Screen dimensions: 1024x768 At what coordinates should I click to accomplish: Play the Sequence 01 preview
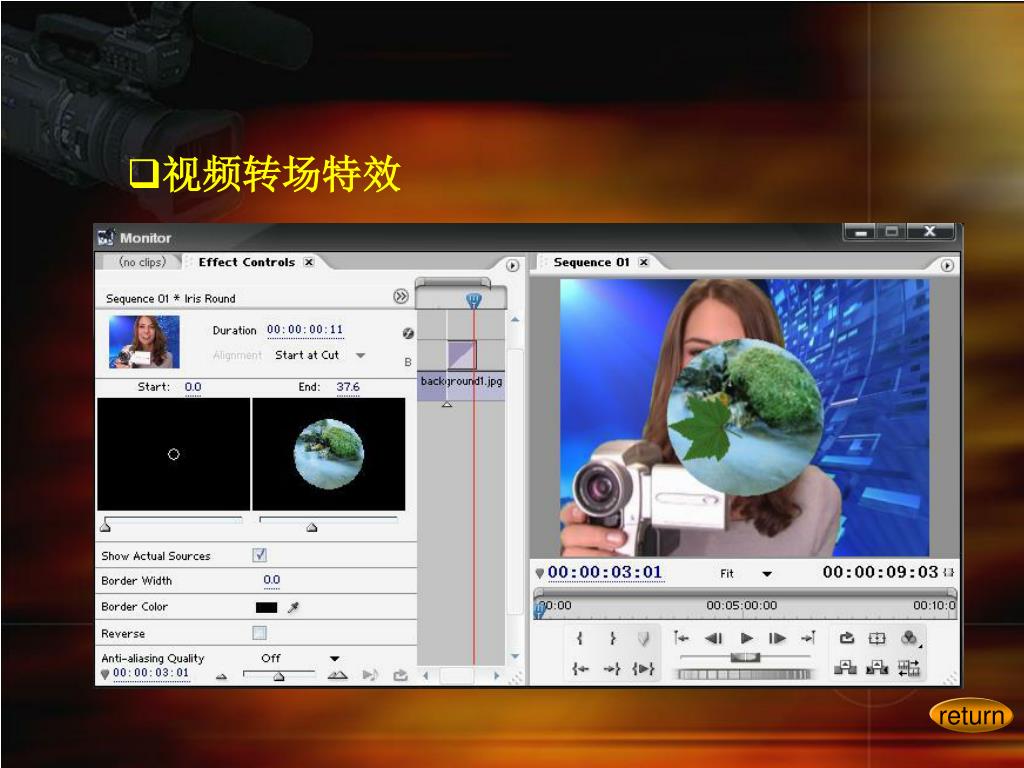coord(746,638)
